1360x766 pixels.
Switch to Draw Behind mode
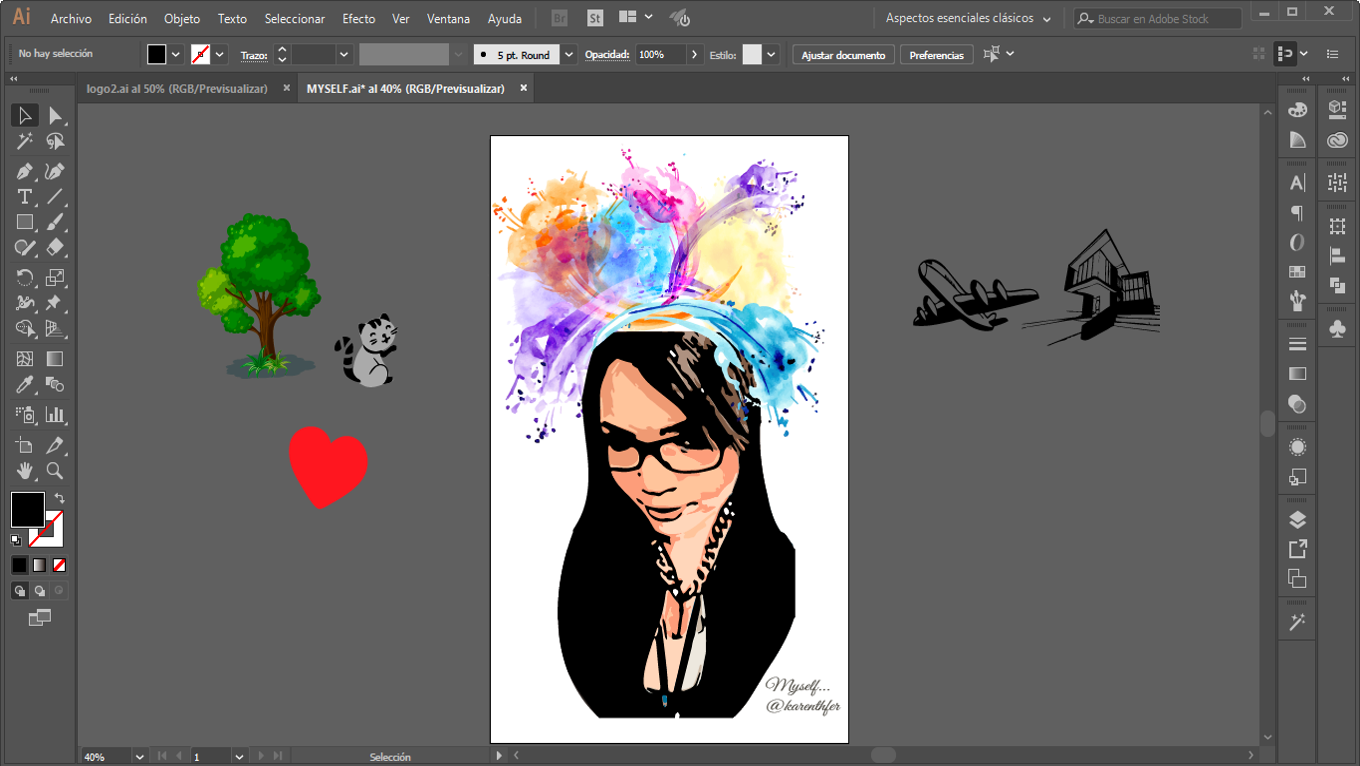(39, 591)
